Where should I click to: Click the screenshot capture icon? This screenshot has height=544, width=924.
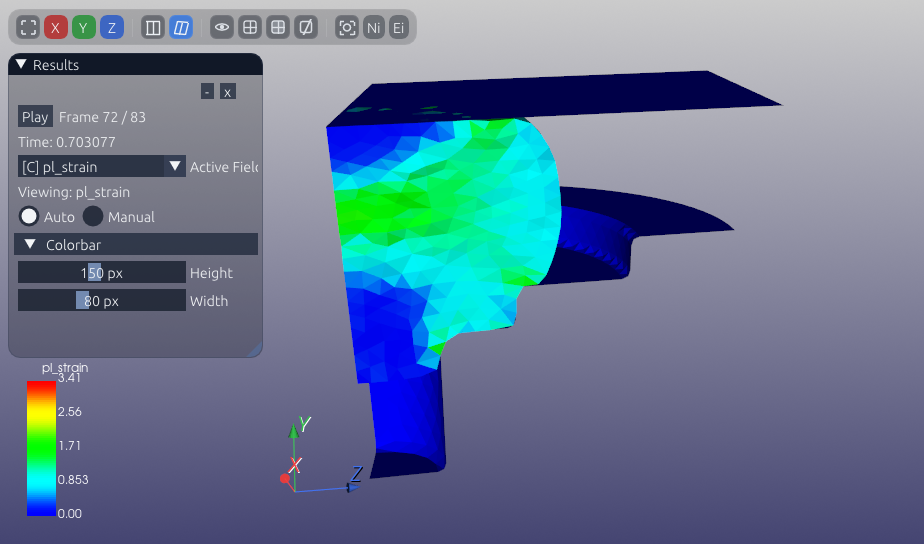point(346,27)
